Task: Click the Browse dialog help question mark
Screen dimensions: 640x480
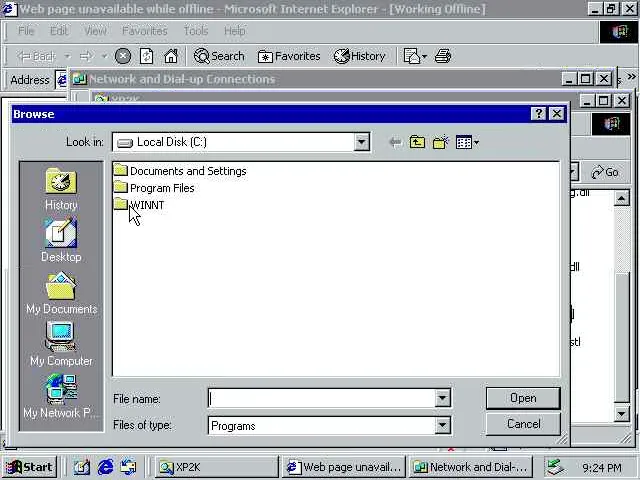Action: (x=538, y=113)
